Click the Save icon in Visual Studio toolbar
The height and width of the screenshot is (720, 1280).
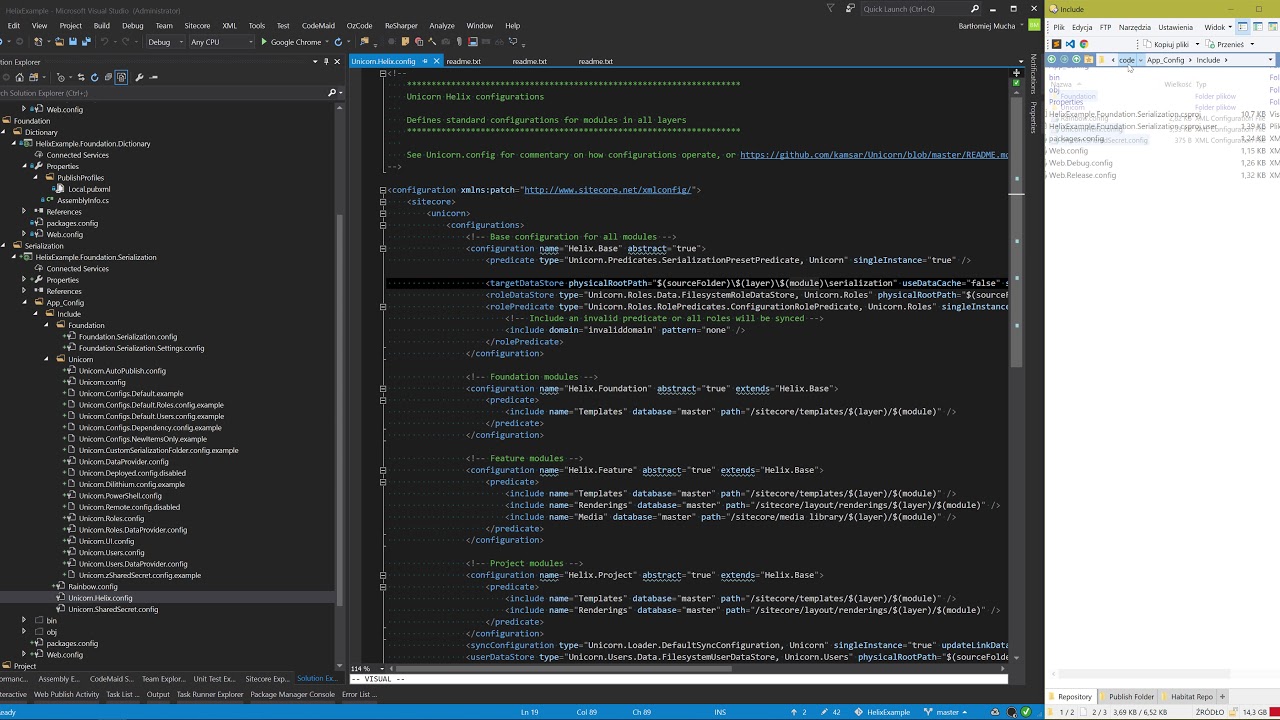tap(73, 42)
